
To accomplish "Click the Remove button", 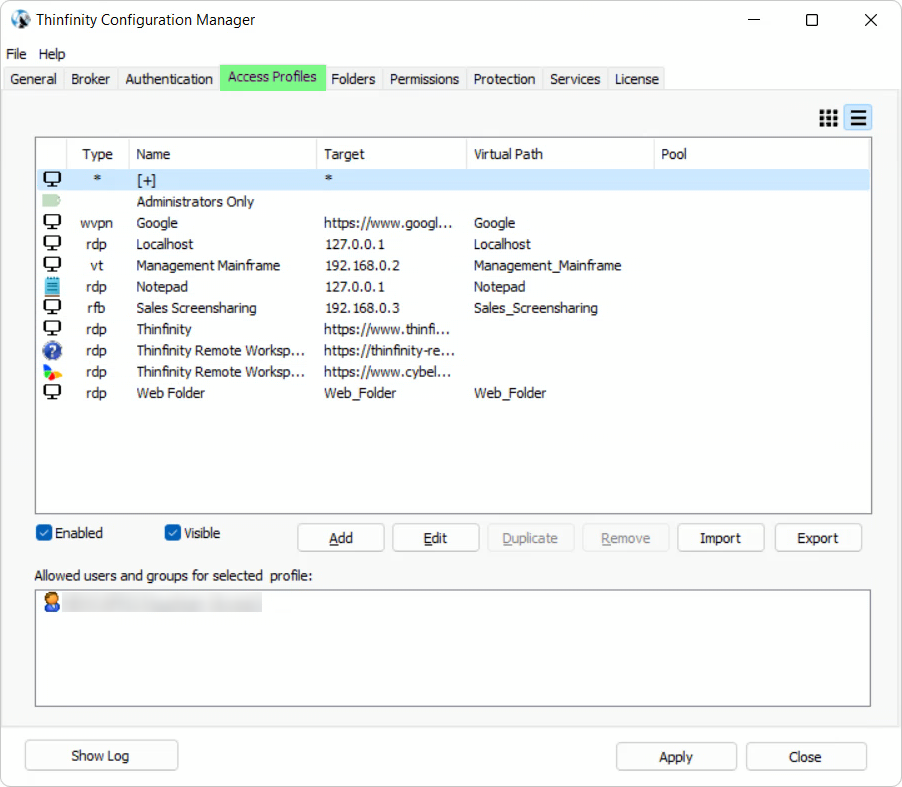I will [x=625, y=538].
